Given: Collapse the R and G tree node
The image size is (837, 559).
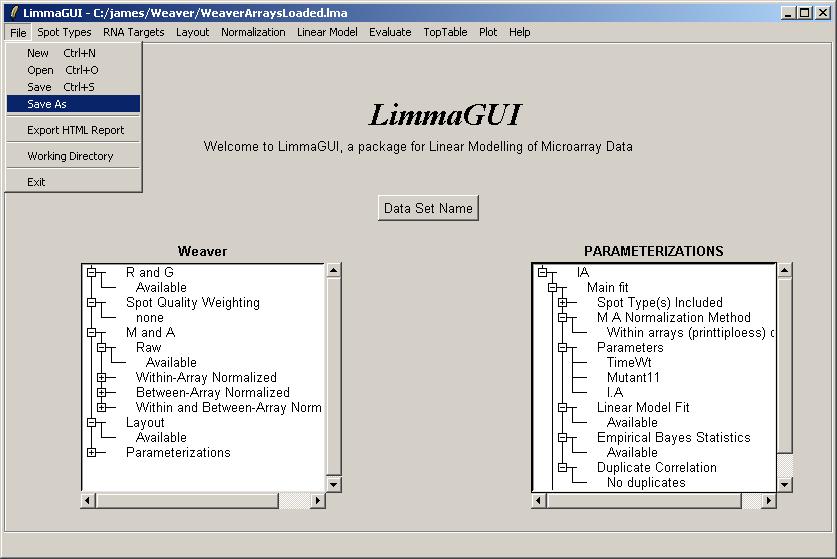Looking at the screenshot, I should coord(92,272).
